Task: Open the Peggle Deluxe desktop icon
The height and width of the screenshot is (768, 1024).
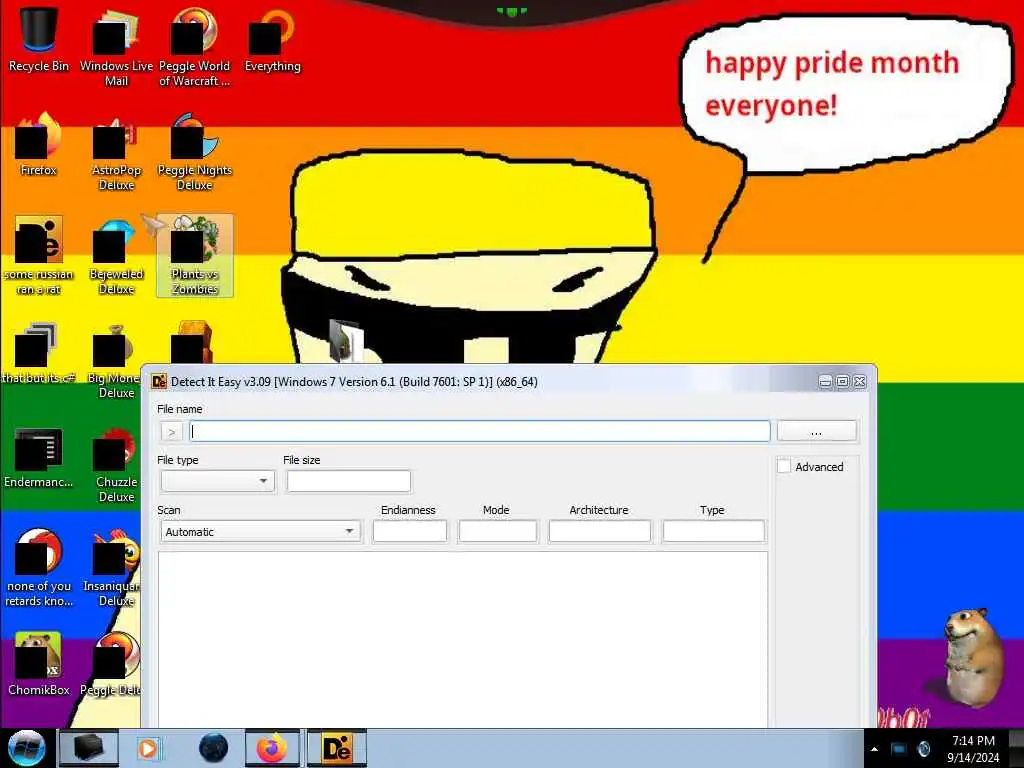Action: [x=111, y=664]
